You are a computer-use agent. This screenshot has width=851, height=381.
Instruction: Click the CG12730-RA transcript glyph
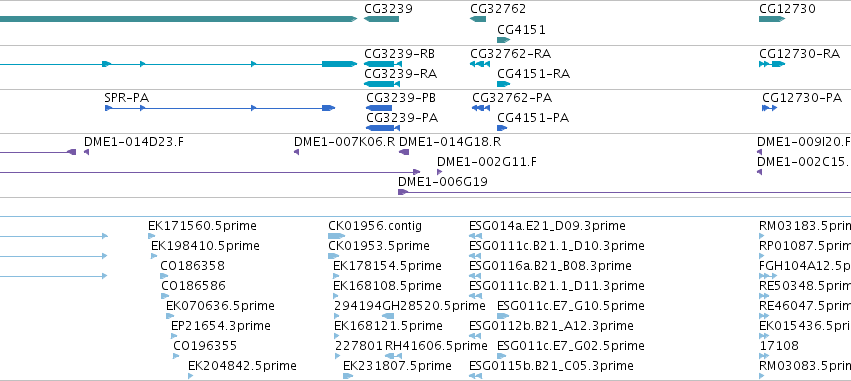click(x=772, y=64)
